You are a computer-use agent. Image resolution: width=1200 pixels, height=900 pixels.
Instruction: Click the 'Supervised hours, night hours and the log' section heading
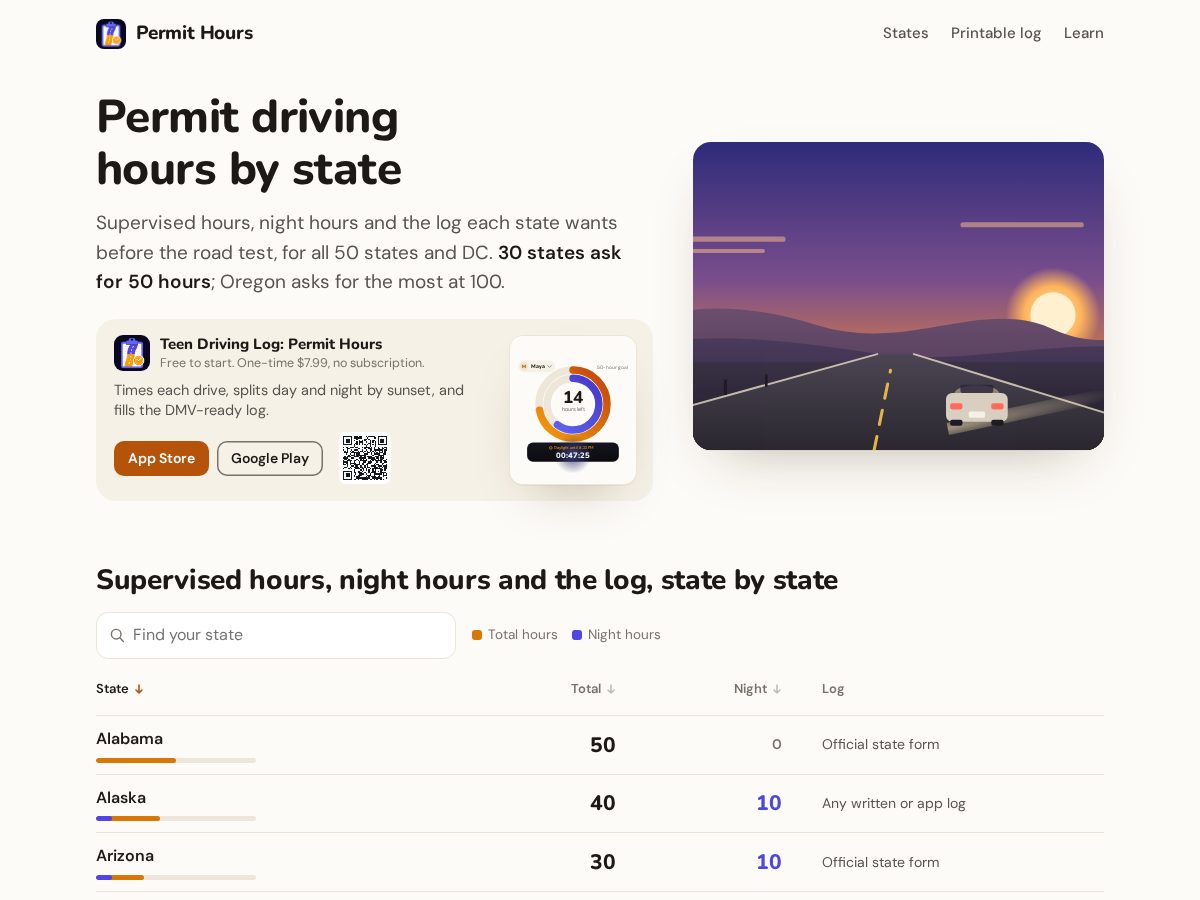pos(467,580)
